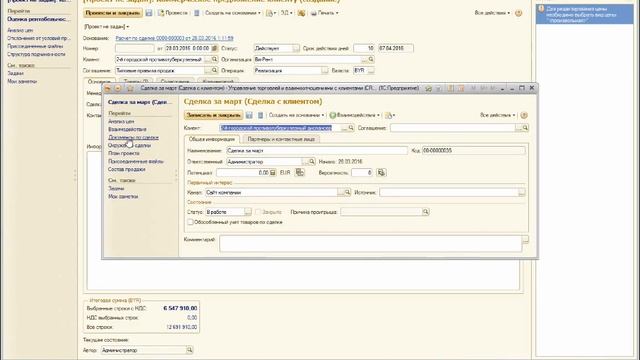Open the Статус В работе dropdown
This screenshot has width=640, height=360.
click(x=248, y=212)
